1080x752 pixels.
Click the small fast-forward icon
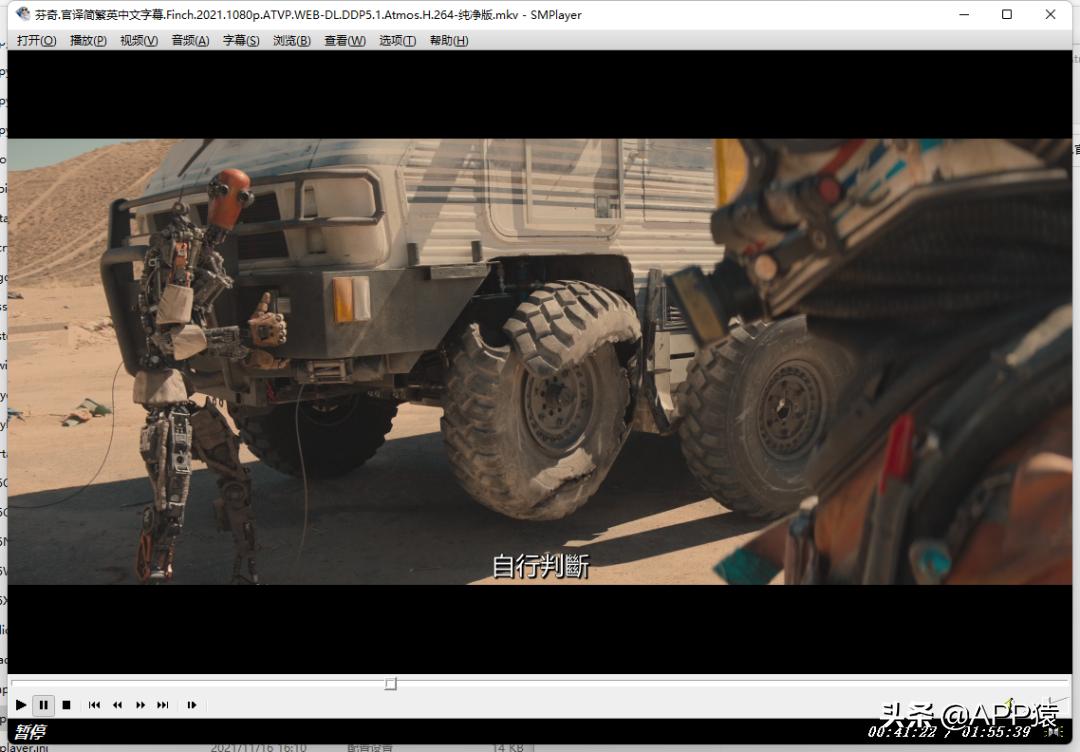[x=140, y=705]
